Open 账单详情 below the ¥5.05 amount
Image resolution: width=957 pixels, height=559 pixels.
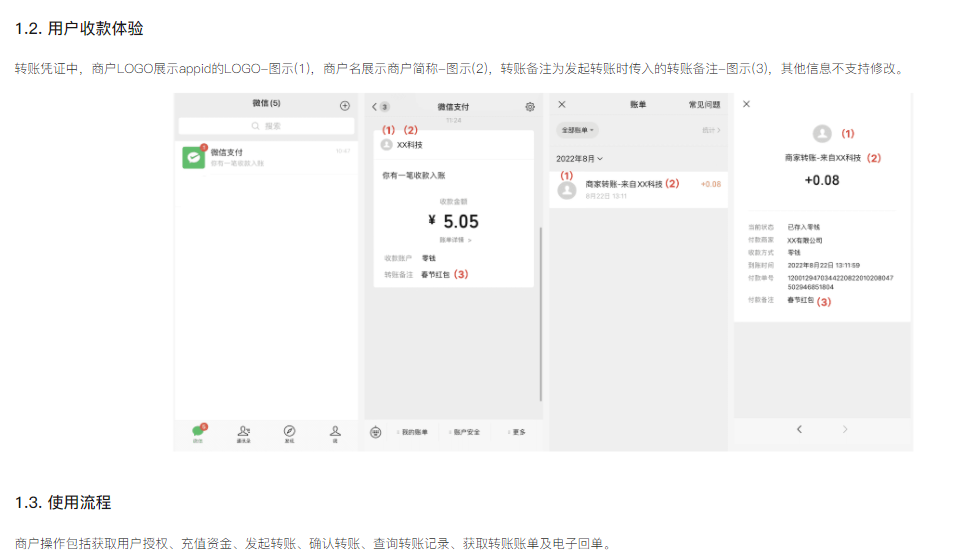click(455, 240)
